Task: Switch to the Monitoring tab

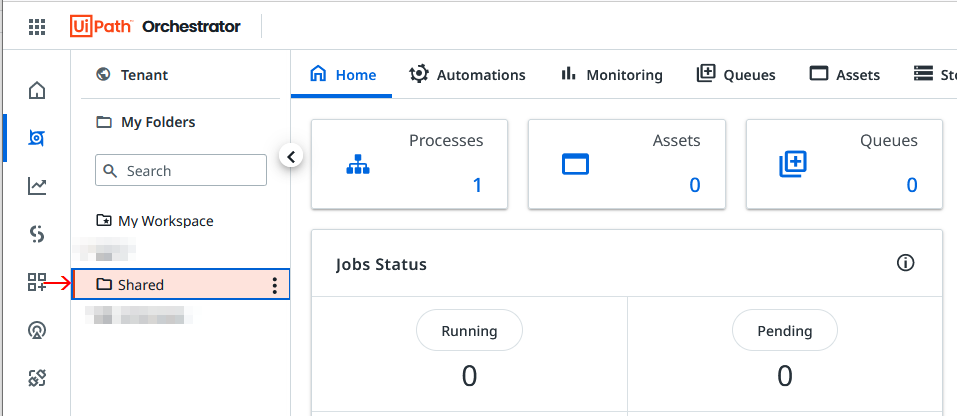Action: pos(612,74)
